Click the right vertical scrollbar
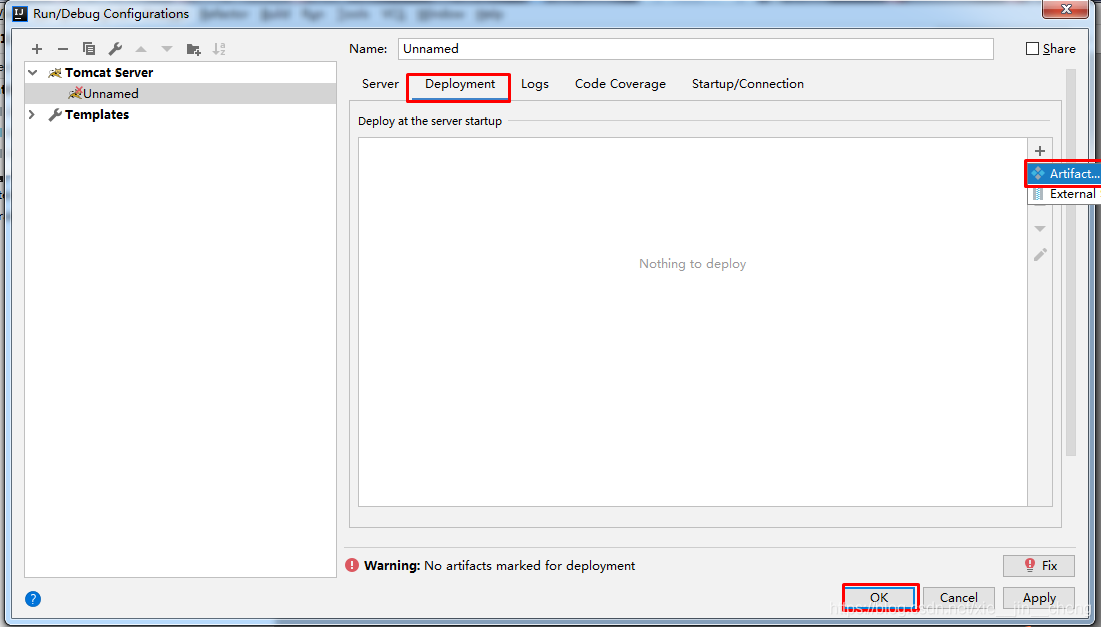 pos(1070,263)
